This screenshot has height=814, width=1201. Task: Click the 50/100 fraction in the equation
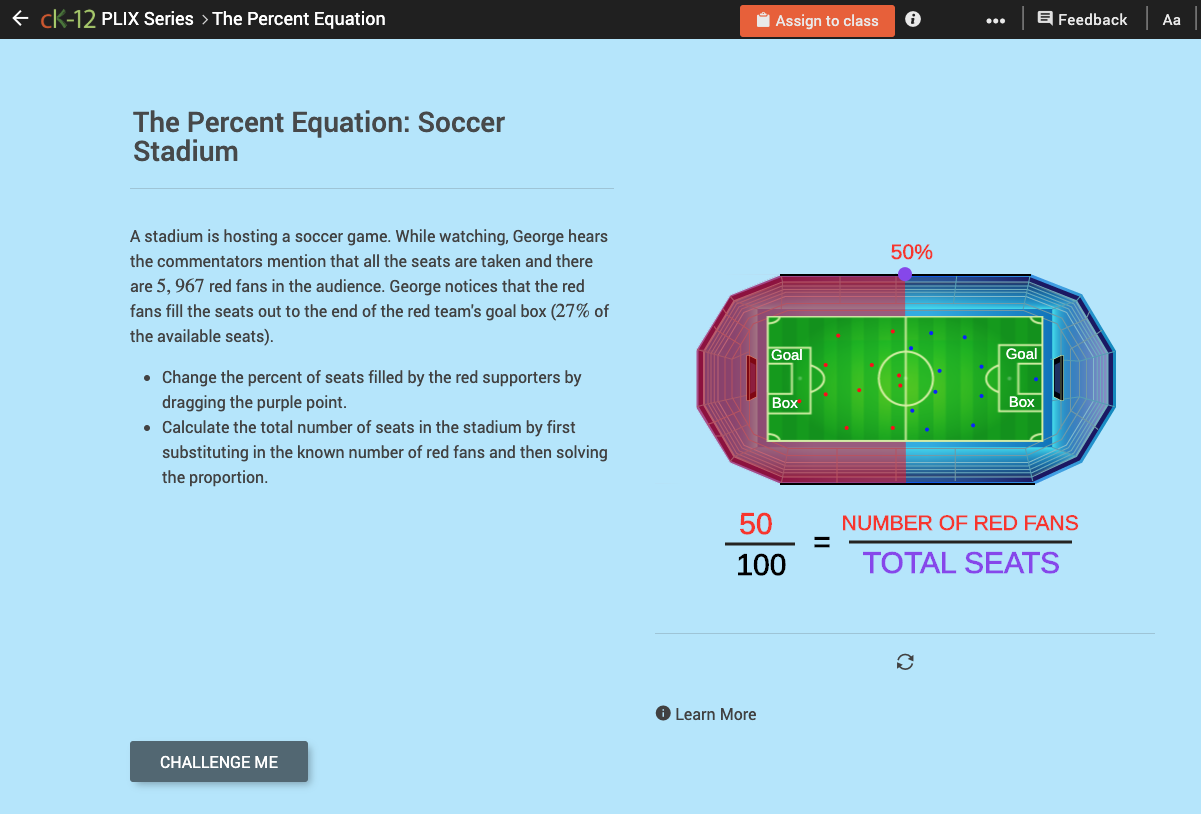click(x=759, y=543)
